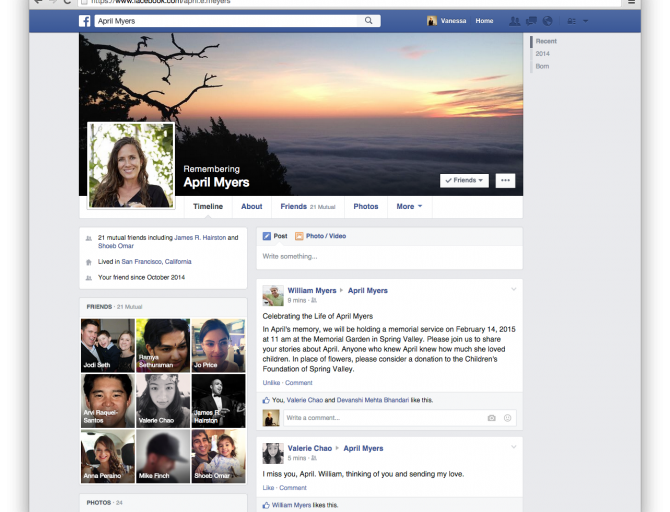Unlike William Myers' memorial post
Screen dimensions: 670x512
tap(271, 383)
